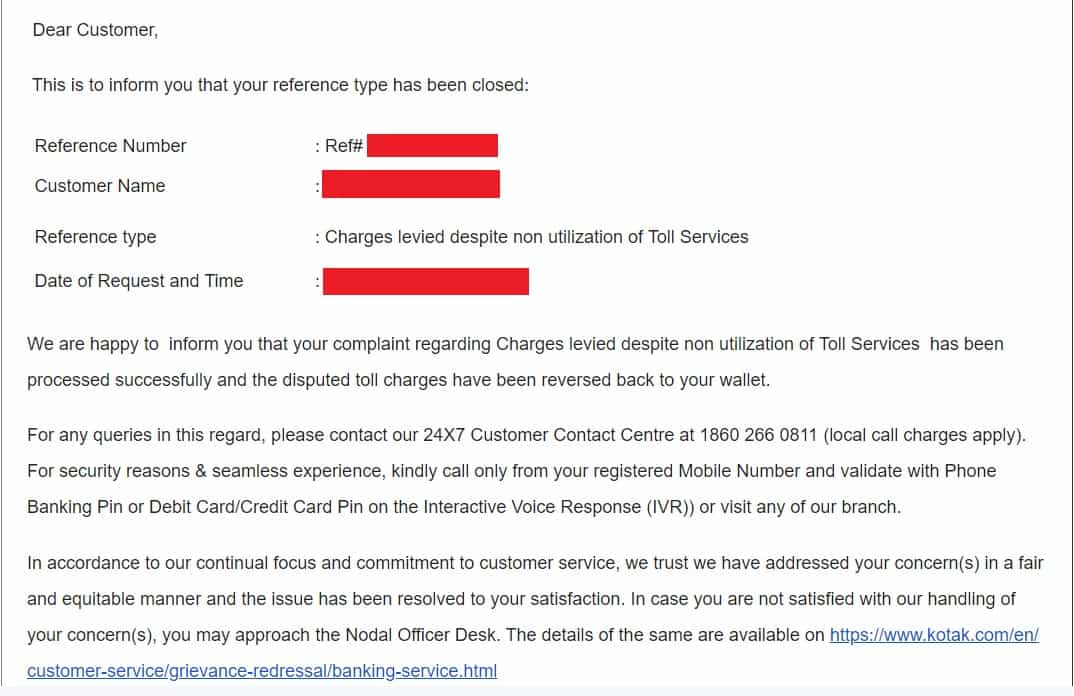Click '24X7 Customer Contact Centre' text

pos(549,435)
